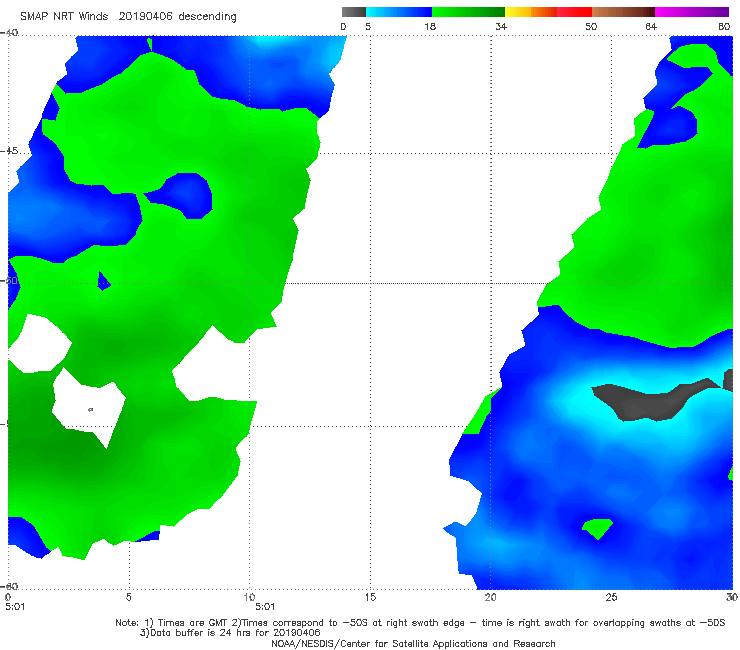This screenshot has width=740, height=650.
Task: Click the latitude label '-40'
Action: coord(9,33)
